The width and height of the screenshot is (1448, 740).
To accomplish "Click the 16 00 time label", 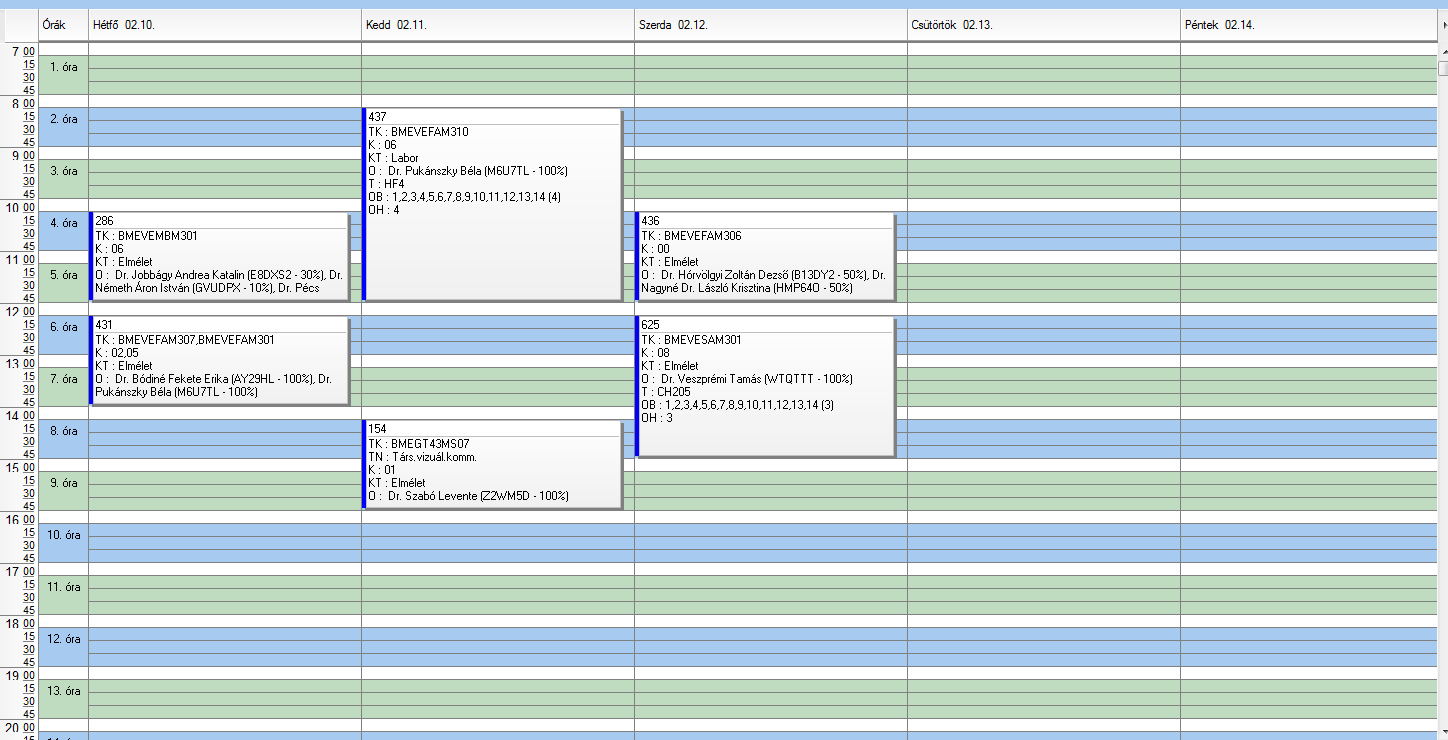I will 20,519.
